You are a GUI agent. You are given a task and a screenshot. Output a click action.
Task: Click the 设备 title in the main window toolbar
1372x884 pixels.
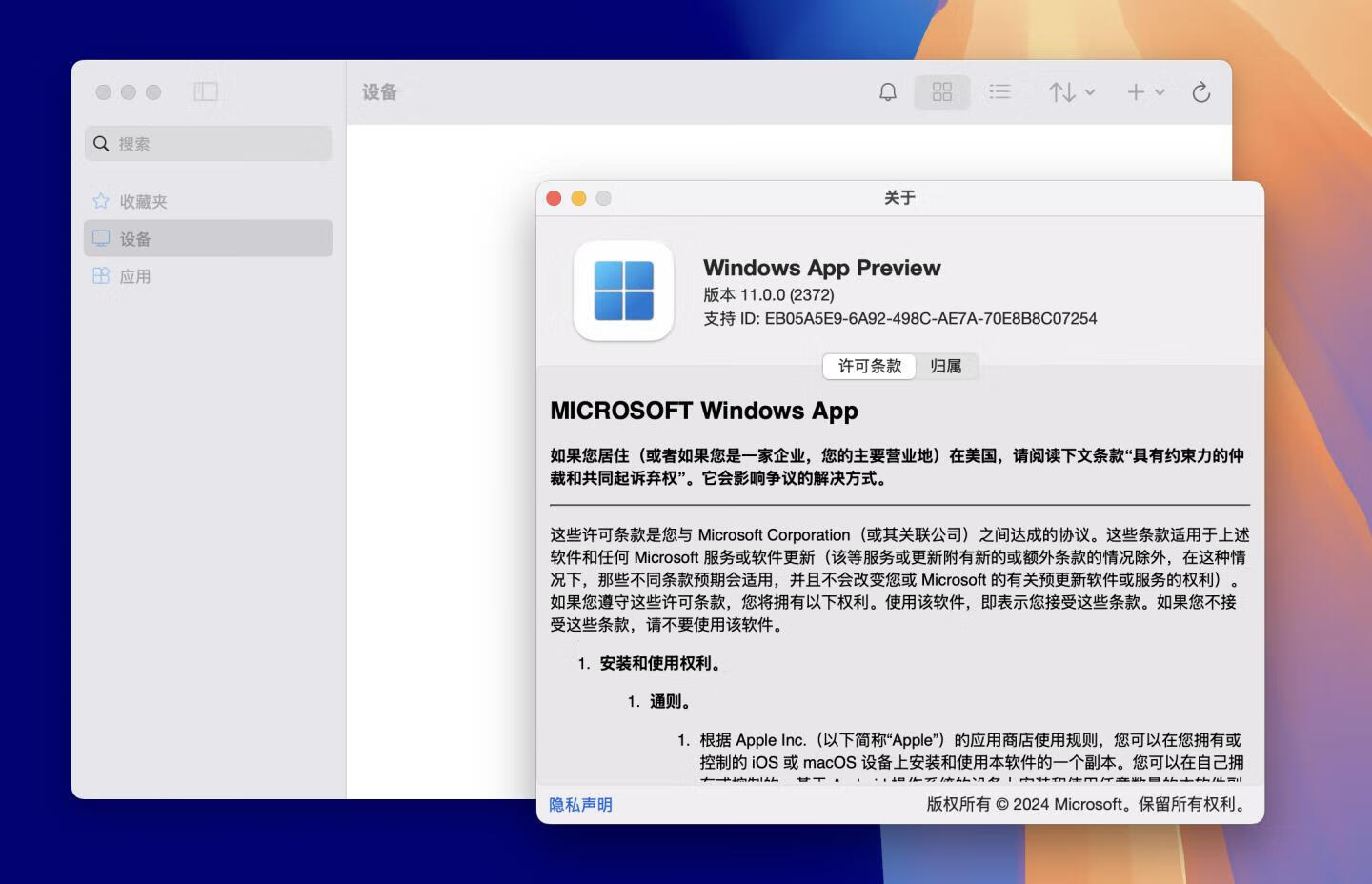pos(379,91)
